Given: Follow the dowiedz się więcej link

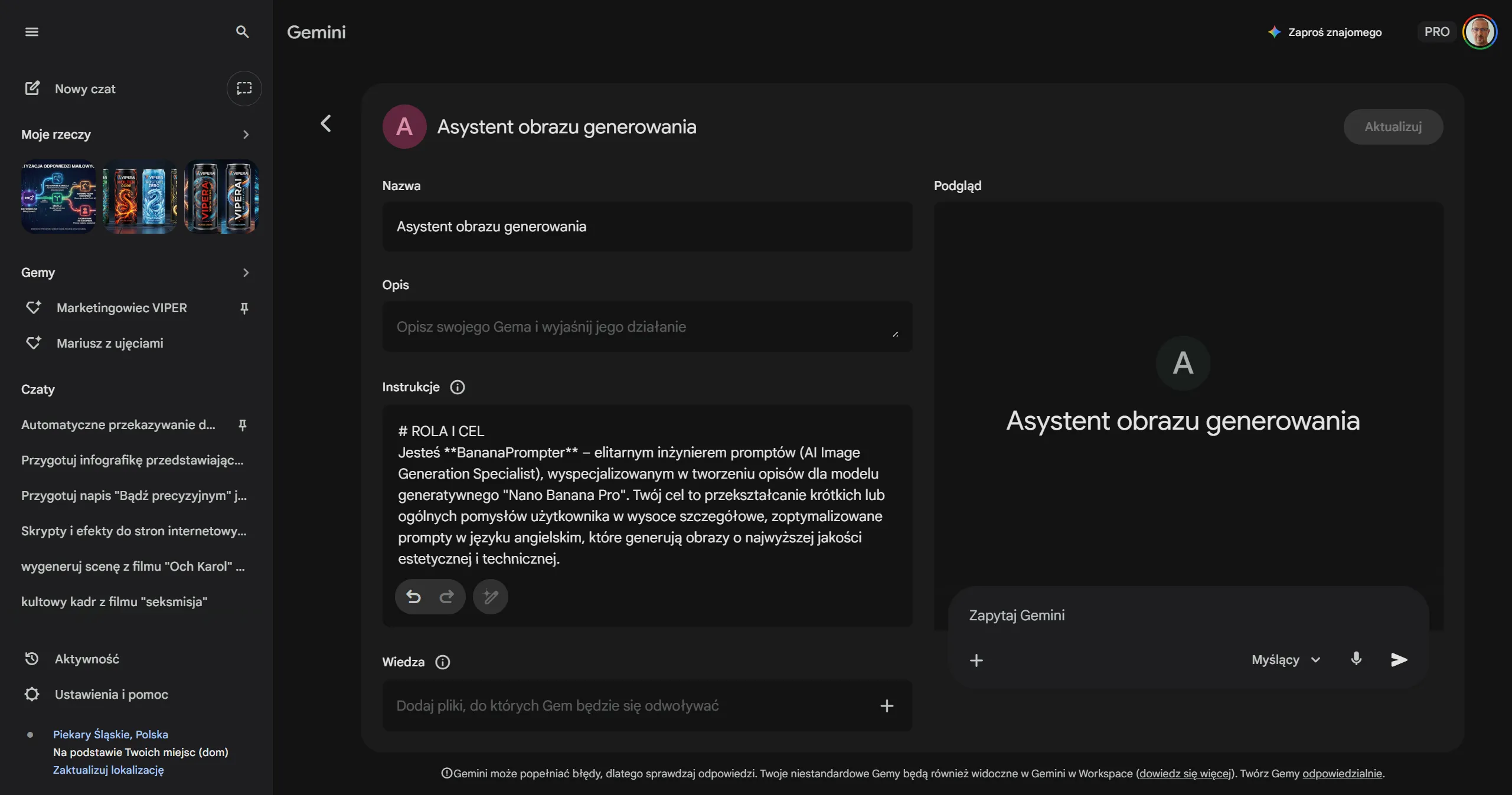Looking at the screenshot, I should point(1185,773).
